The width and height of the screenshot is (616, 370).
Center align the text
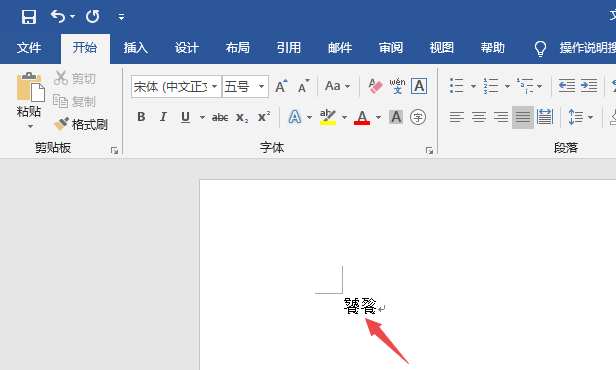479,117
